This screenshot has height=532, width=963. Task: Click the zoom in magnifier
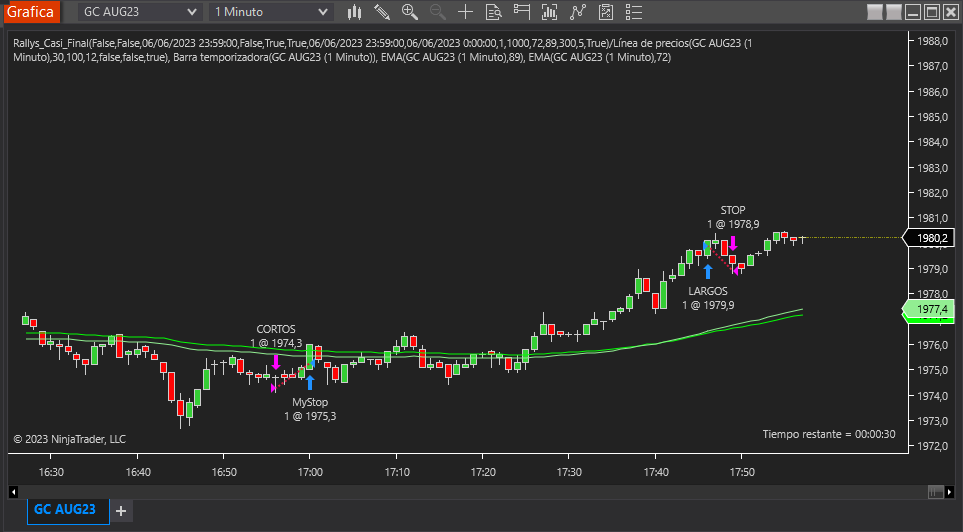[x=410, y=12]
